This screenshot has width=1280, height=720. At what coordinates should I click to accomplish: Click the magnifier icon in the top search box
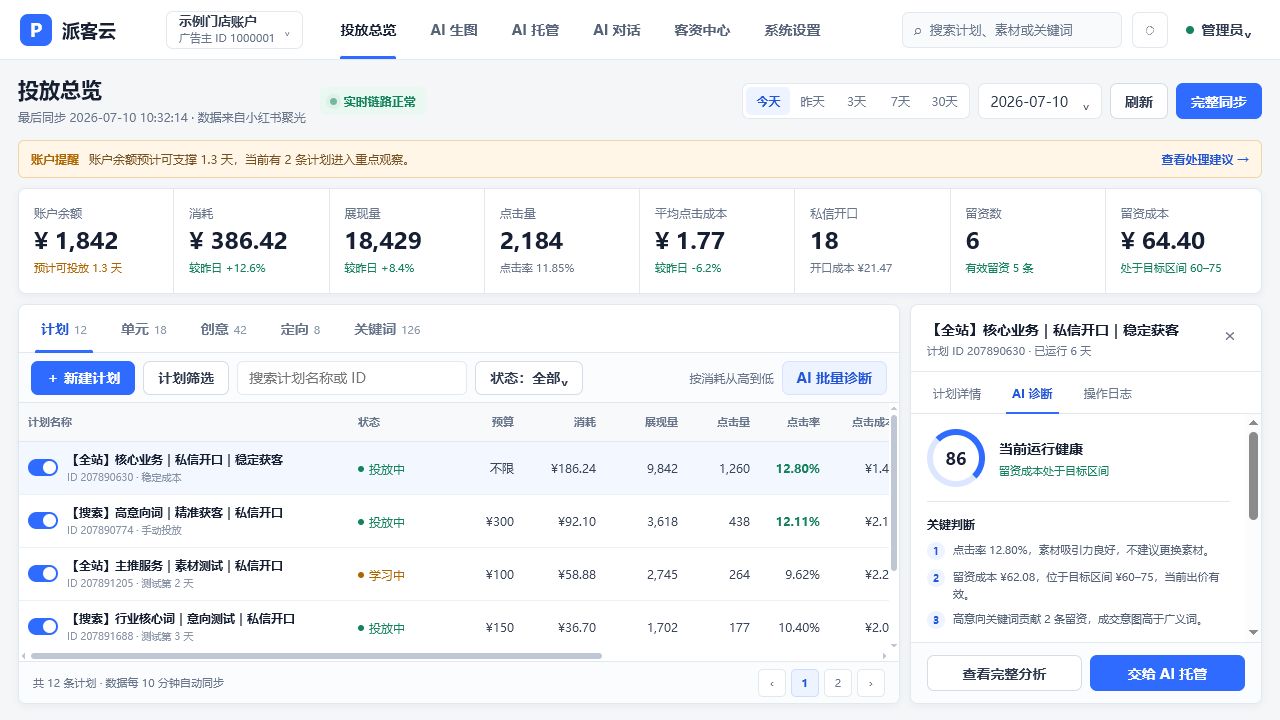pyautogui.click(x=917, y=31)
